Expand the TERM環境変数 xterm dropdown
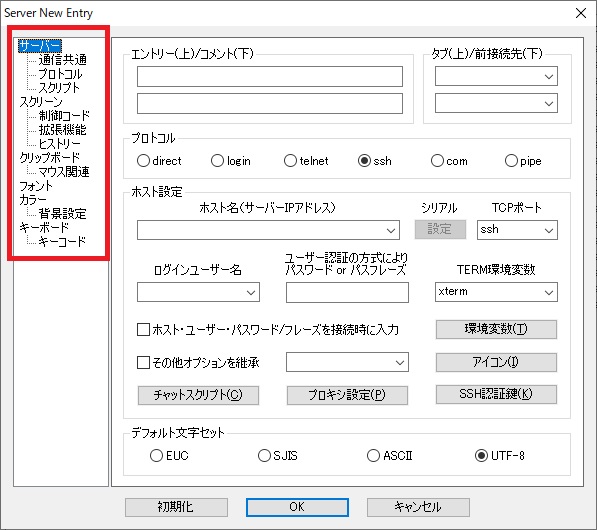 tap(496, 292)
